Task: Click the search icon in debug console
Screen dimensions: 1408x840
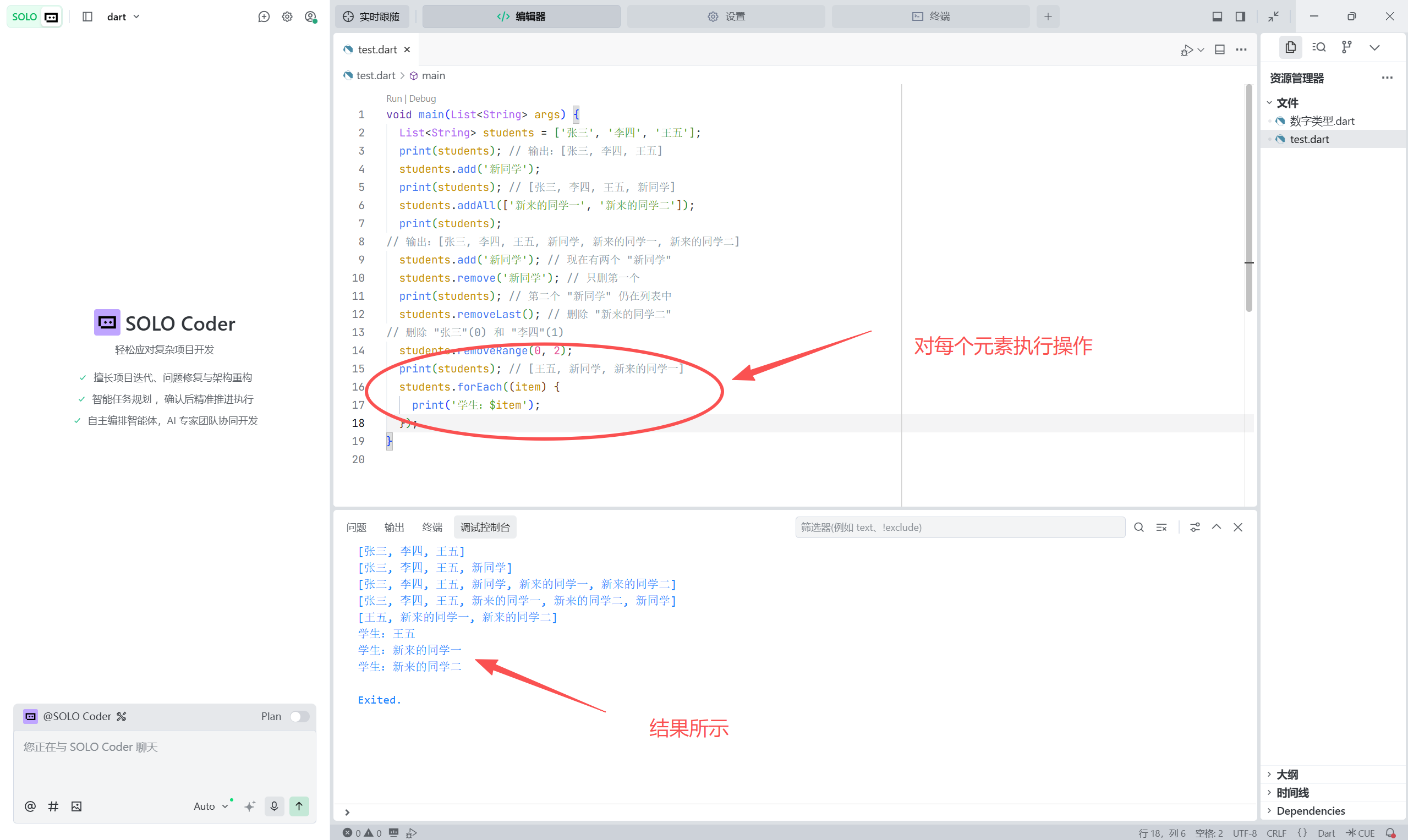Action: pyautogui.click(x=1138, y=527)
